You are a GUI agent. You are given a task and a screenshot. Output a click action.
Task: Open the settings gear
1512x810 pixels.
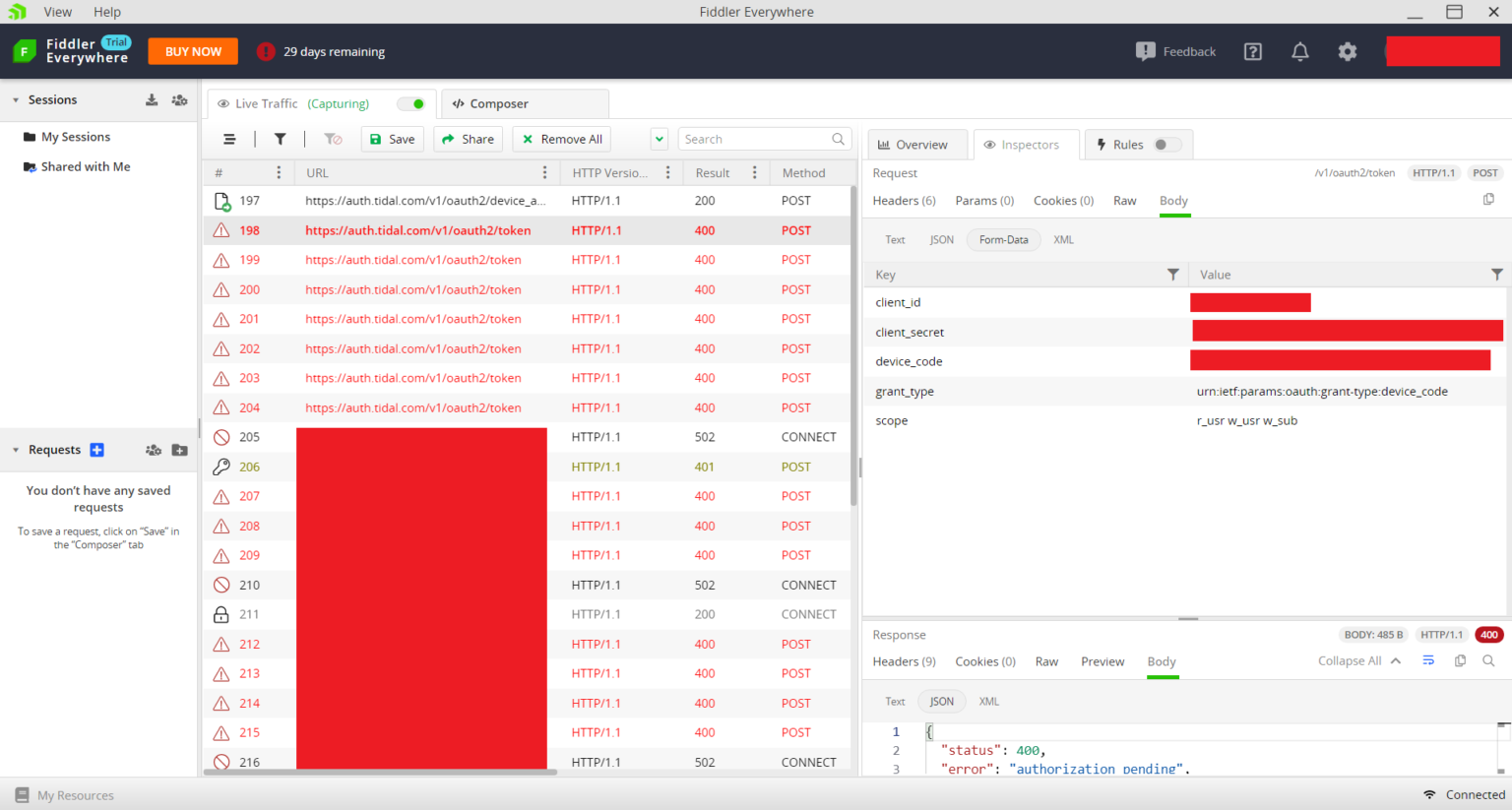pos(1348,52)
